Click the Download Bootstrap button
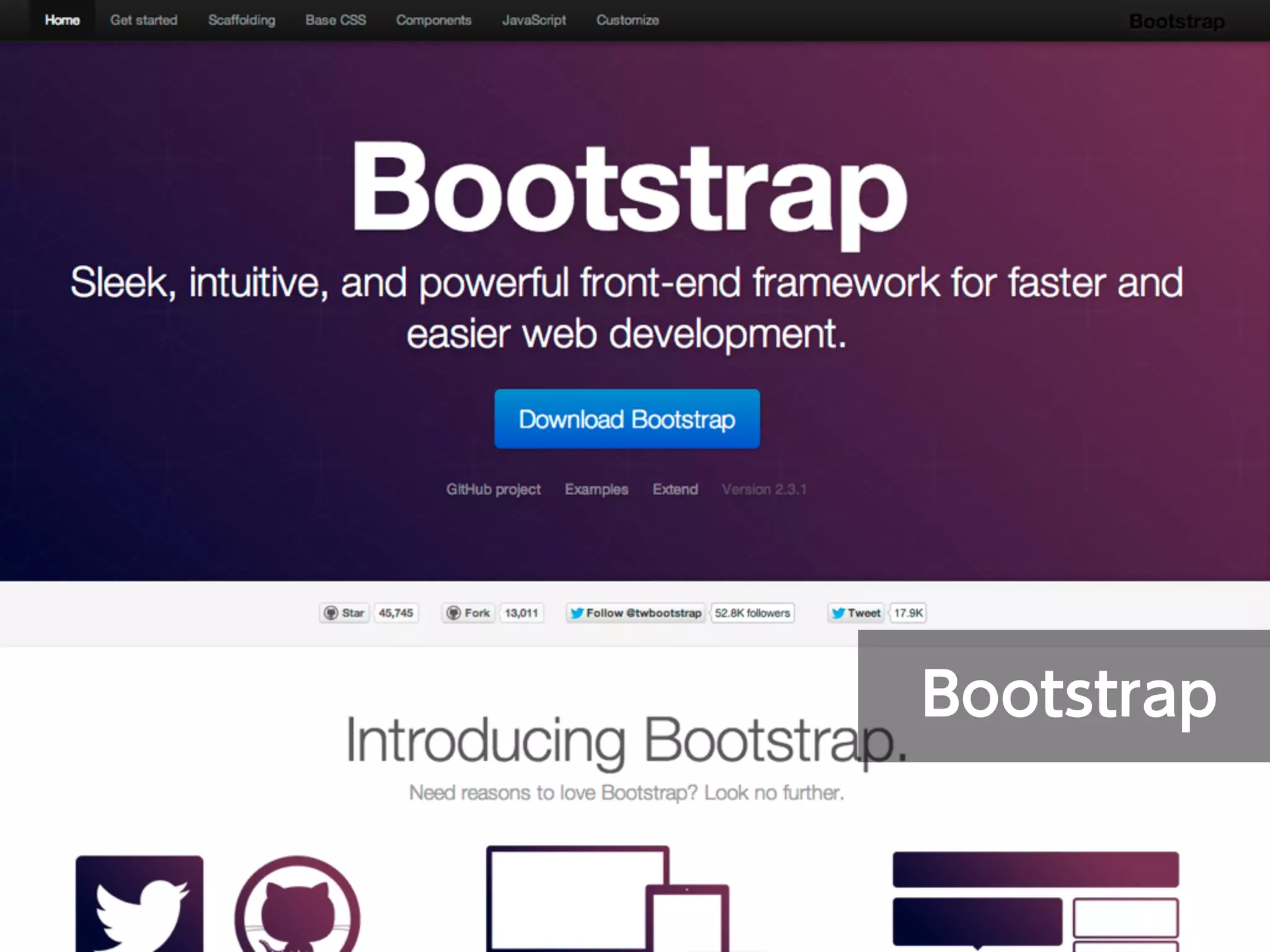The width and height of the screenshot is (1270, 952). [627, 419]
